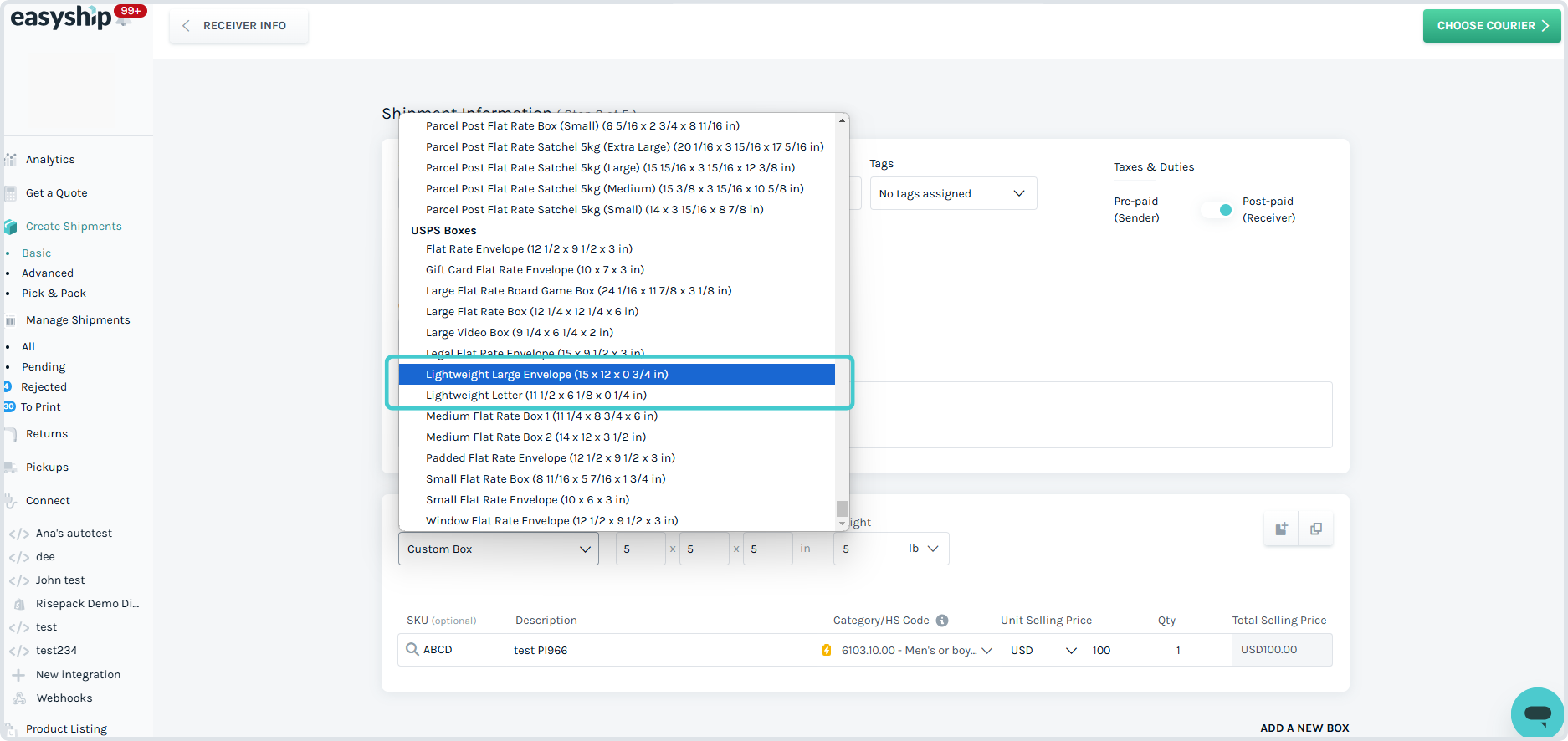1568x741 pixels.
Task: Select Parcel Post Flat Rate Box (Small)
Action: click(x=617, y=125)
